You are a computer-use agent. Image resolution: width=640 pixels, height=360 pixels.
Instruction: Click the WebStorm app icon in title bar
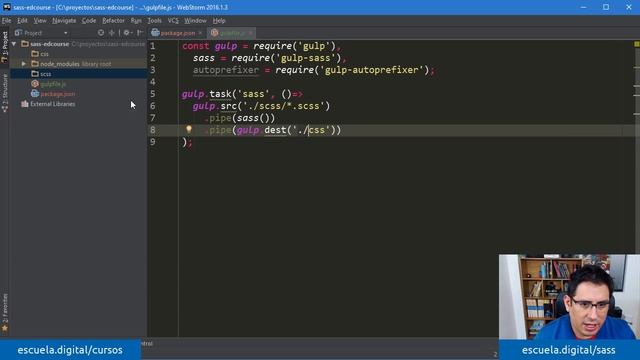click(7, 7)
